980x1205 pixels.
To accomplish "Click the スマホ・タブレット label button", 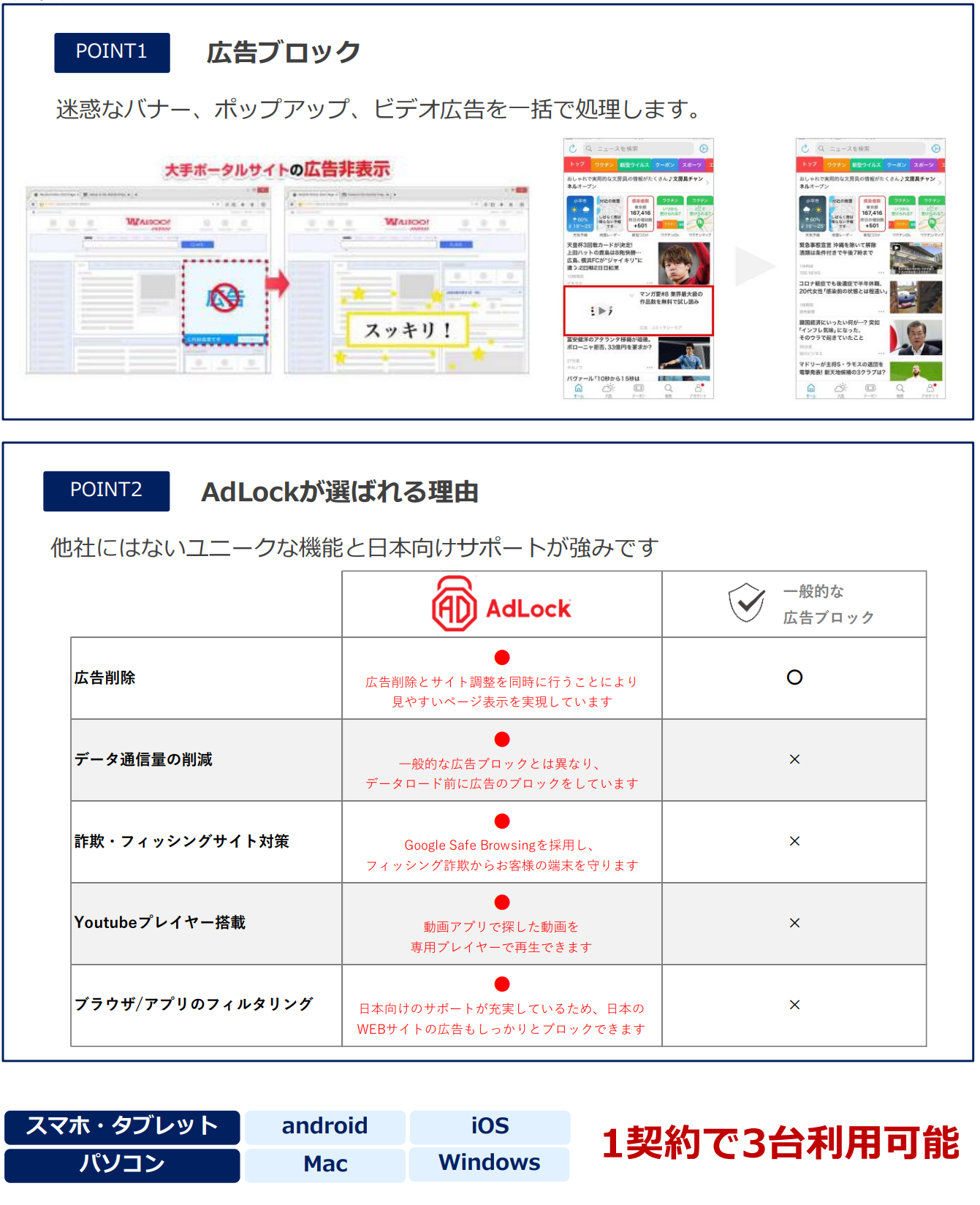I will click(x=122, y=1127).
